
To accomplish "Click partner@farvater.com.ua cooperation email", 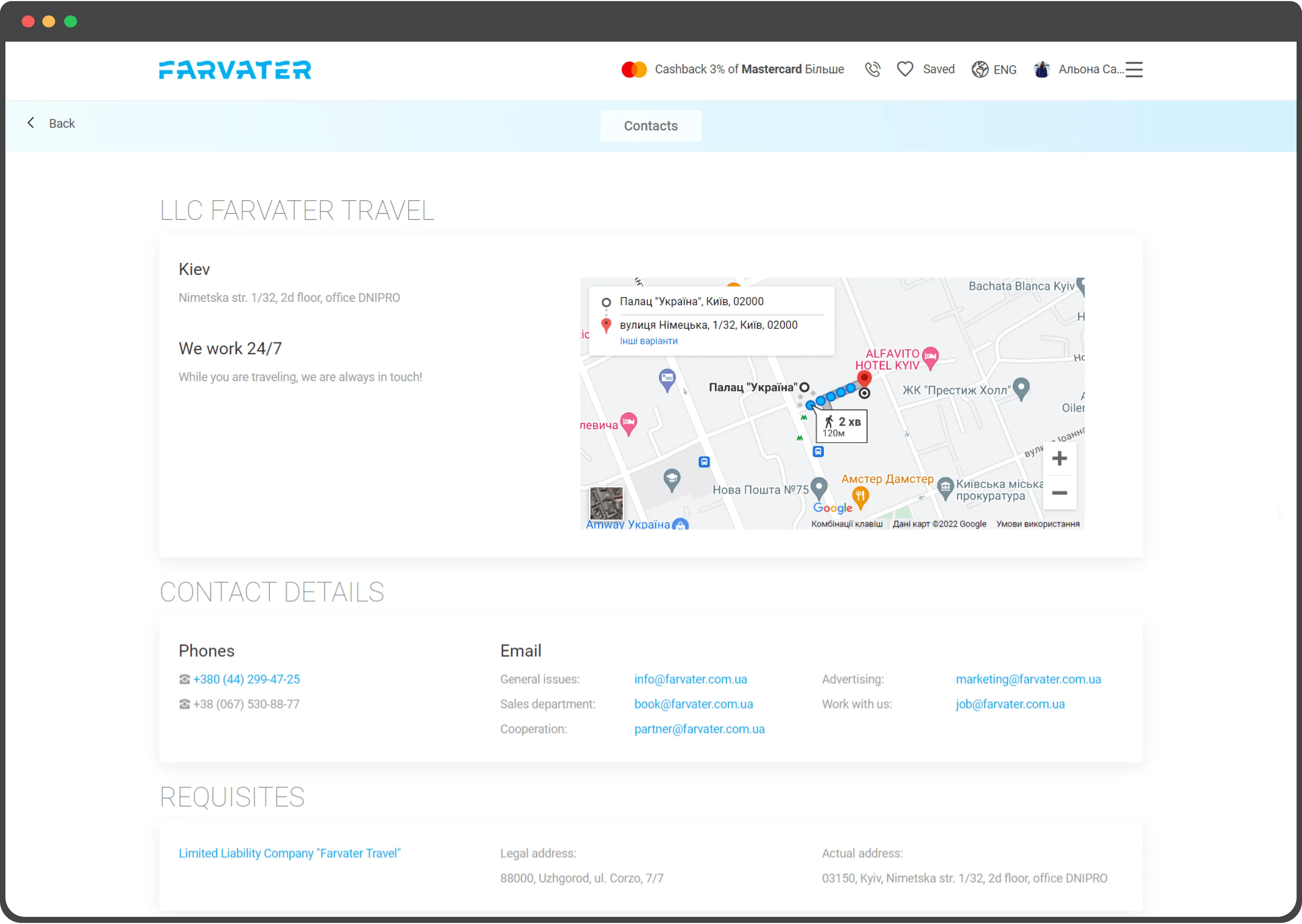I will point(699,729).
